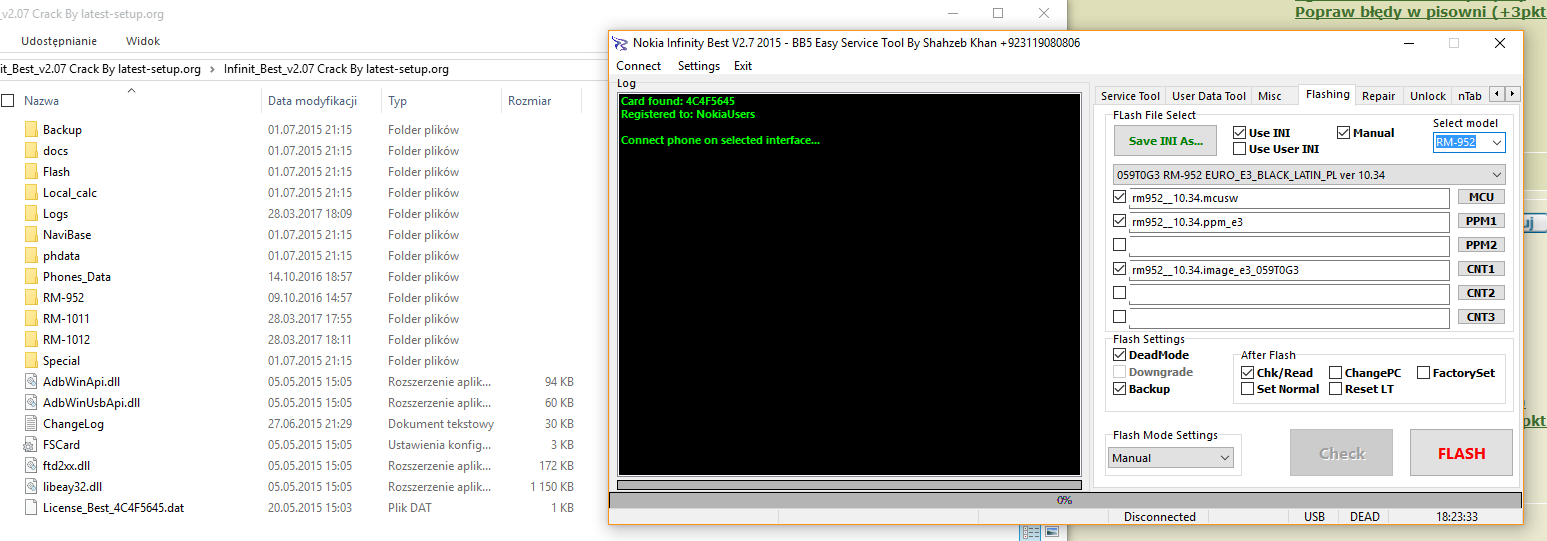
Task: Click the Exit menu item
Action: [743, 66]
